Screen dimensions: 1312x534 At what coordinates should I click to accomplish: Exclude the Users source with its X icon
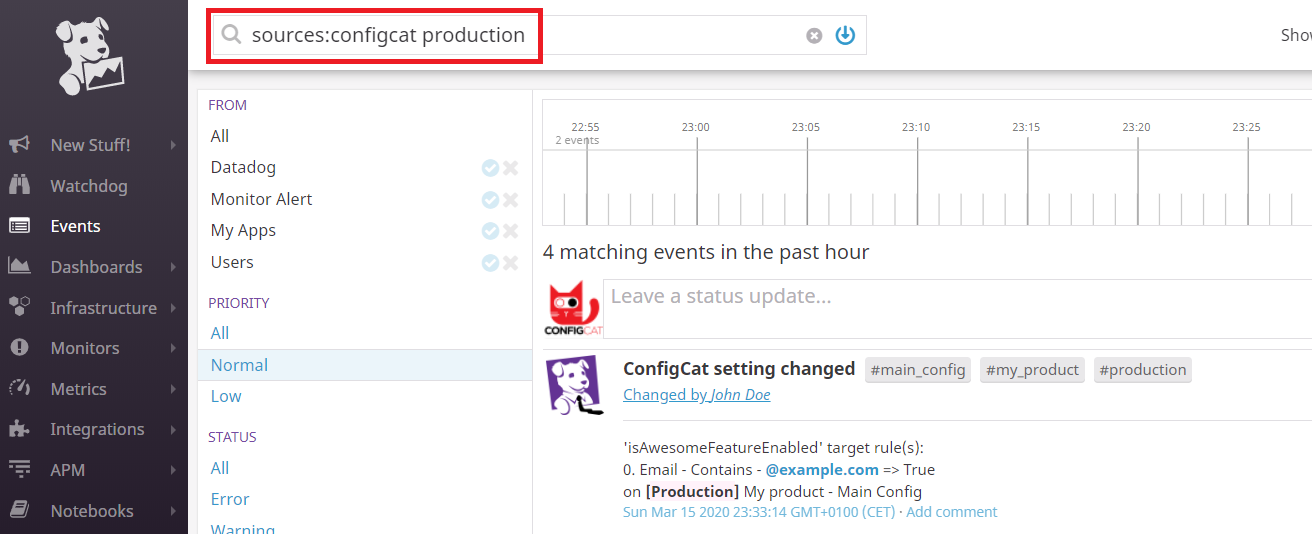[x=511, y=263]
